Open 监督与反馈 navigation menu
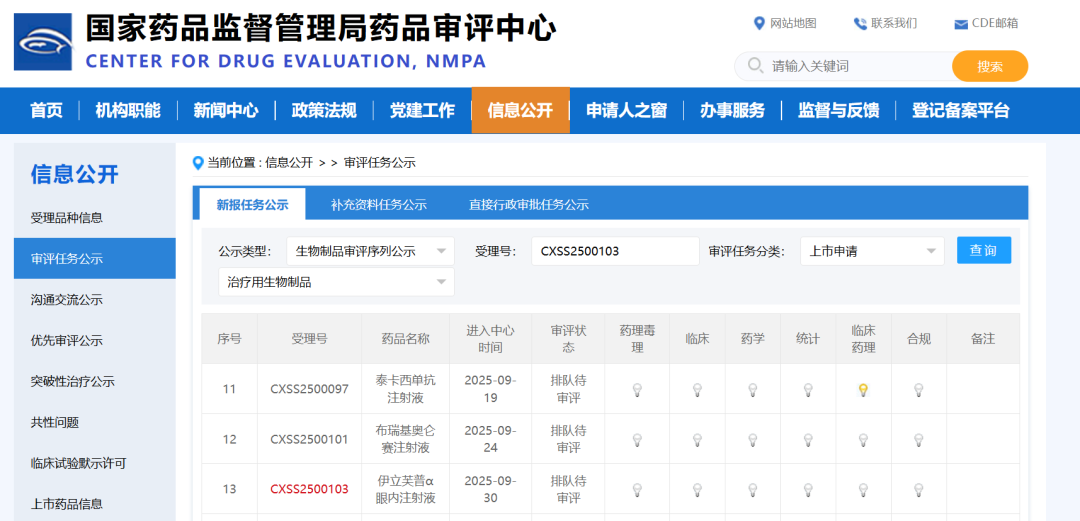 [838, 110]
